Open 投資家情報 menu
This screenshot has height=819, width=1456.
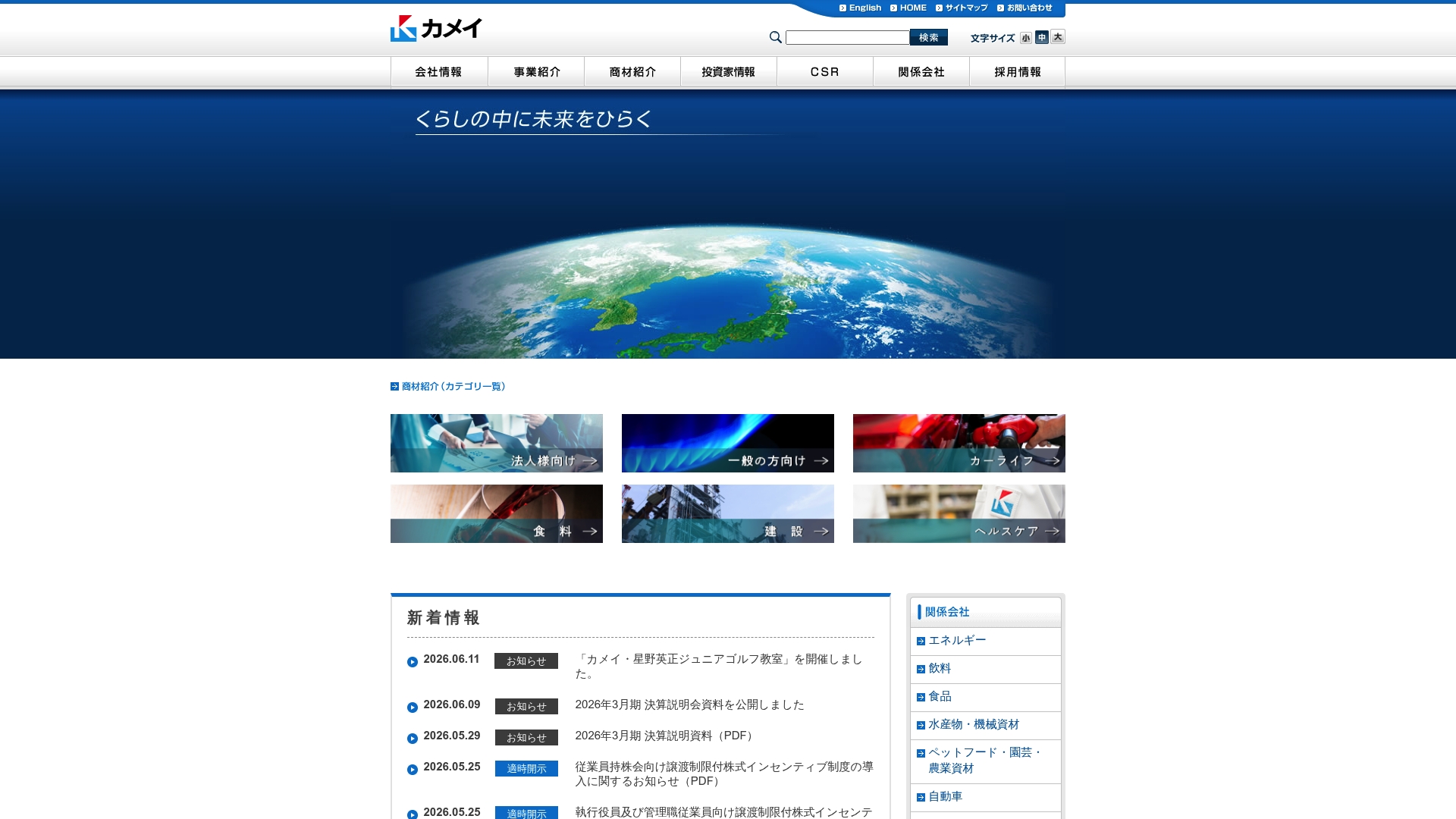(729, 72)
